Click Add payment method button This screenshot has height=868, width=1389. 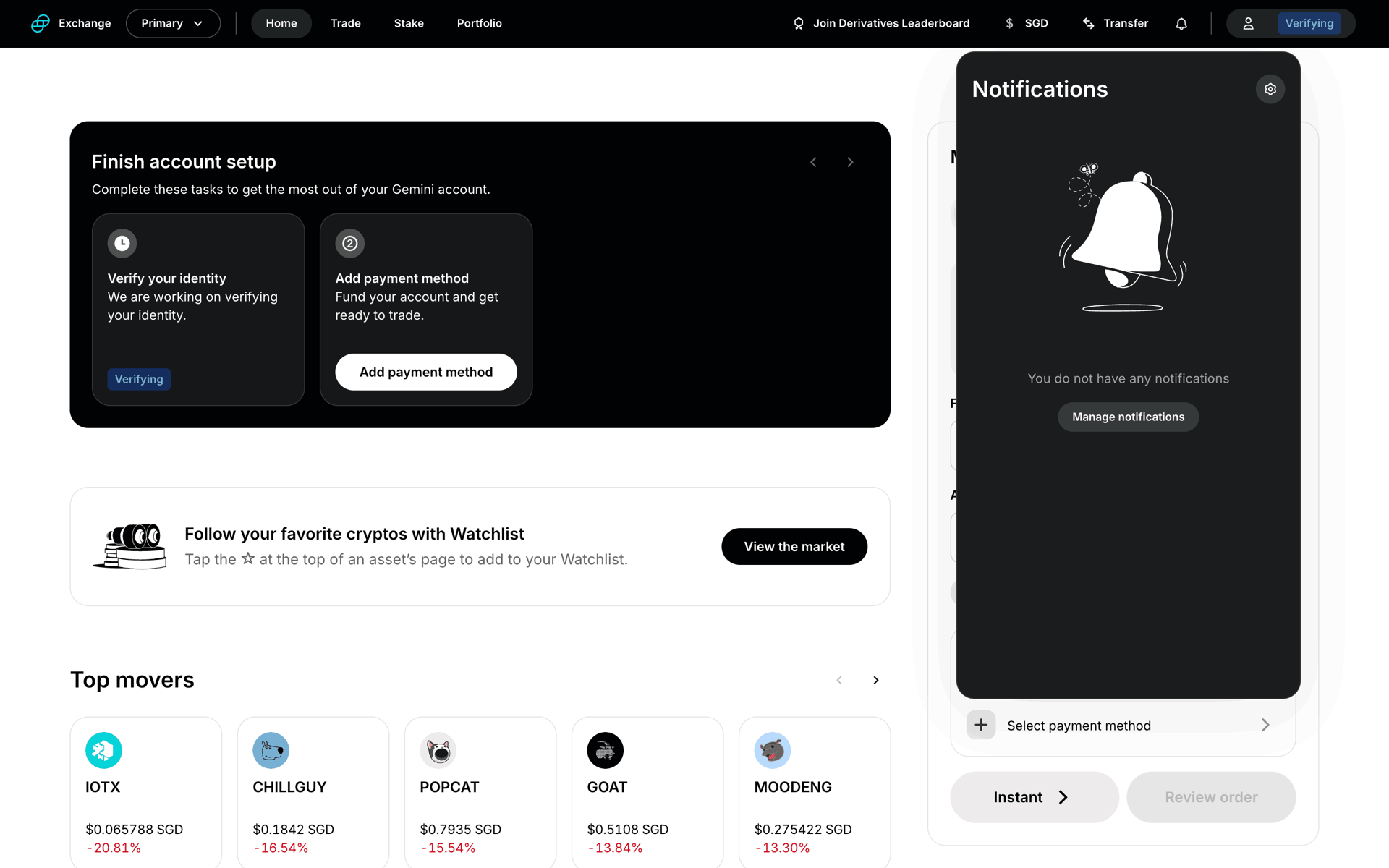[x=426, y=372]
